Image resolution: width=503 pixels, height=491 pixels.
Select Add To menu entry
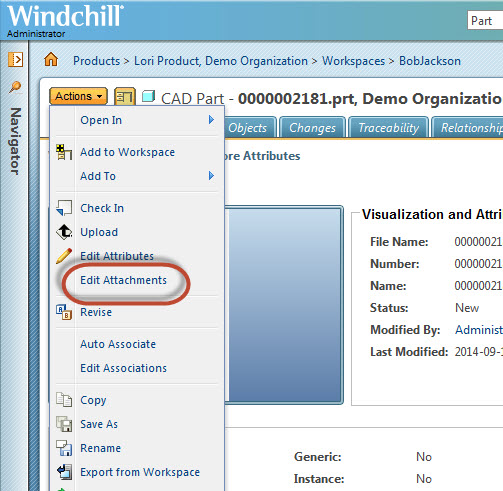(98, 176)
